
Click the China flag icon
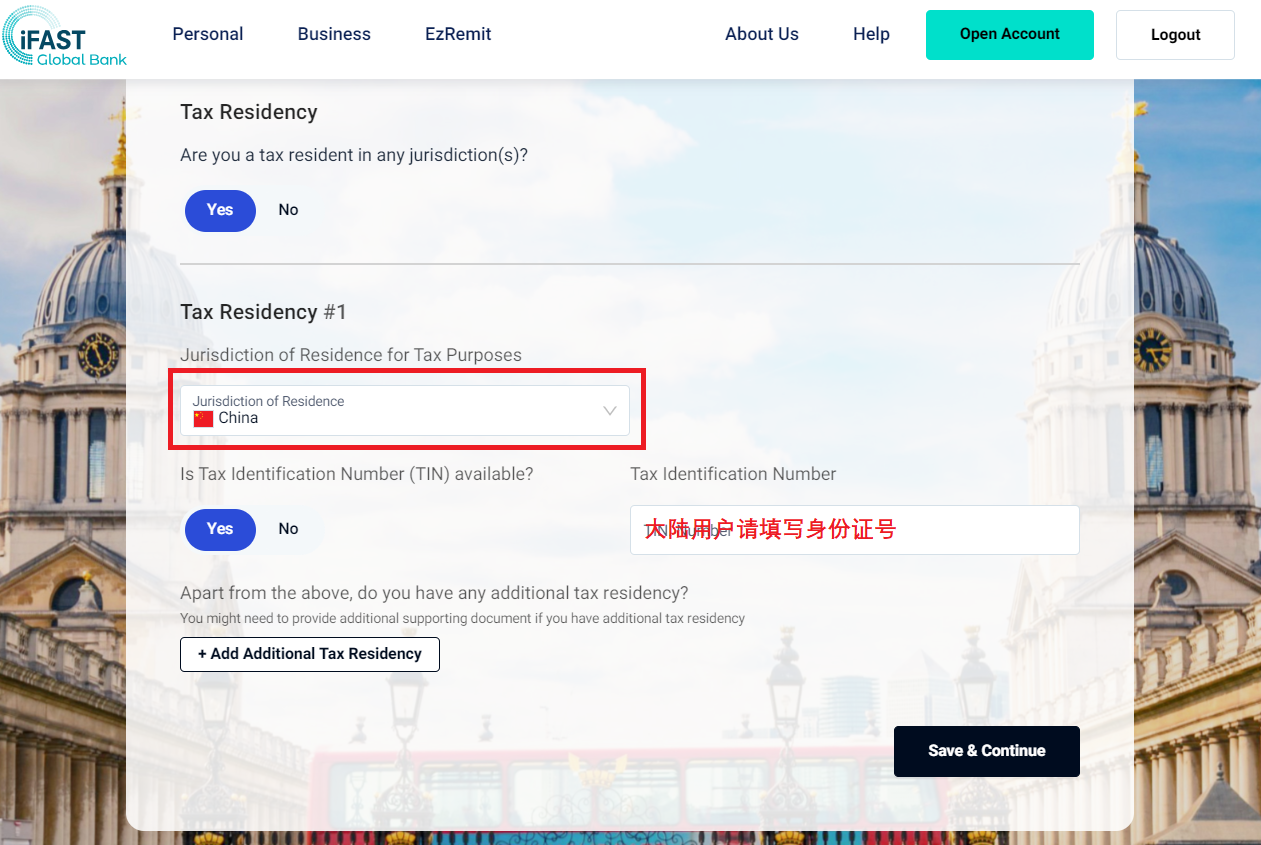tap(203, 419)
